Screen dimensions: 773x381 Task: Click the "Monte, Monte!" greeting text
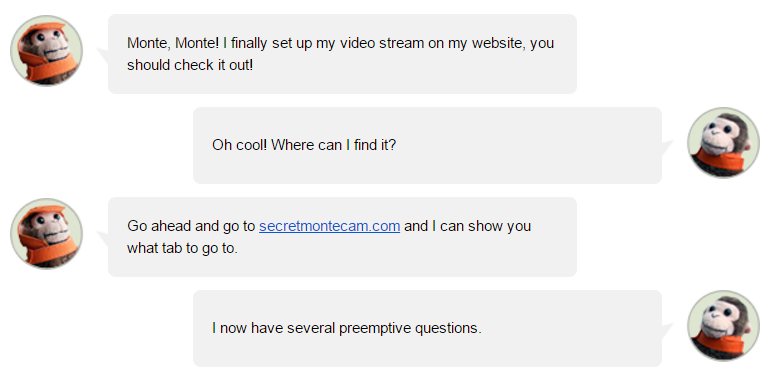(x=173, y=43)
